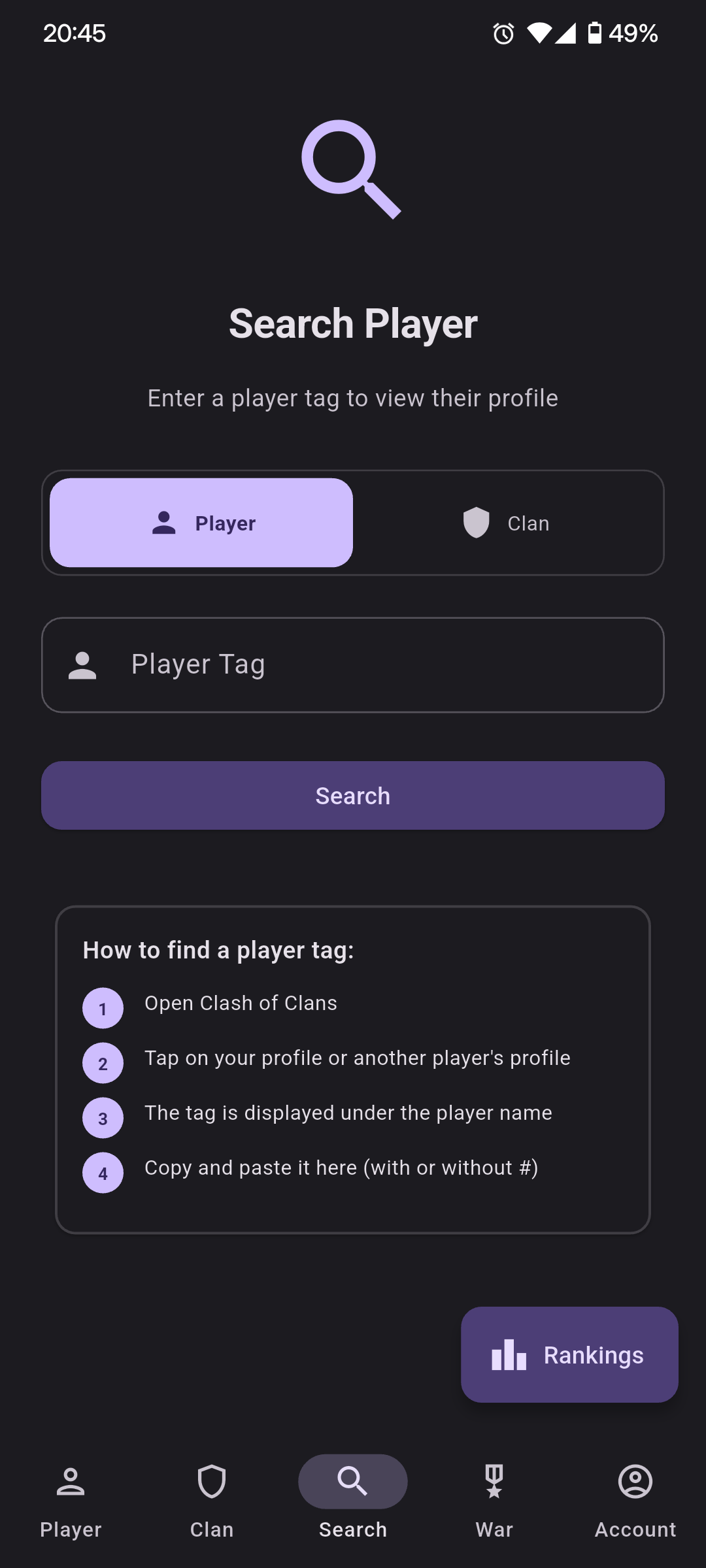Screen dimensions: 706x1568
Task: Tap step 4 number badge
Action: pos(103,1173)
